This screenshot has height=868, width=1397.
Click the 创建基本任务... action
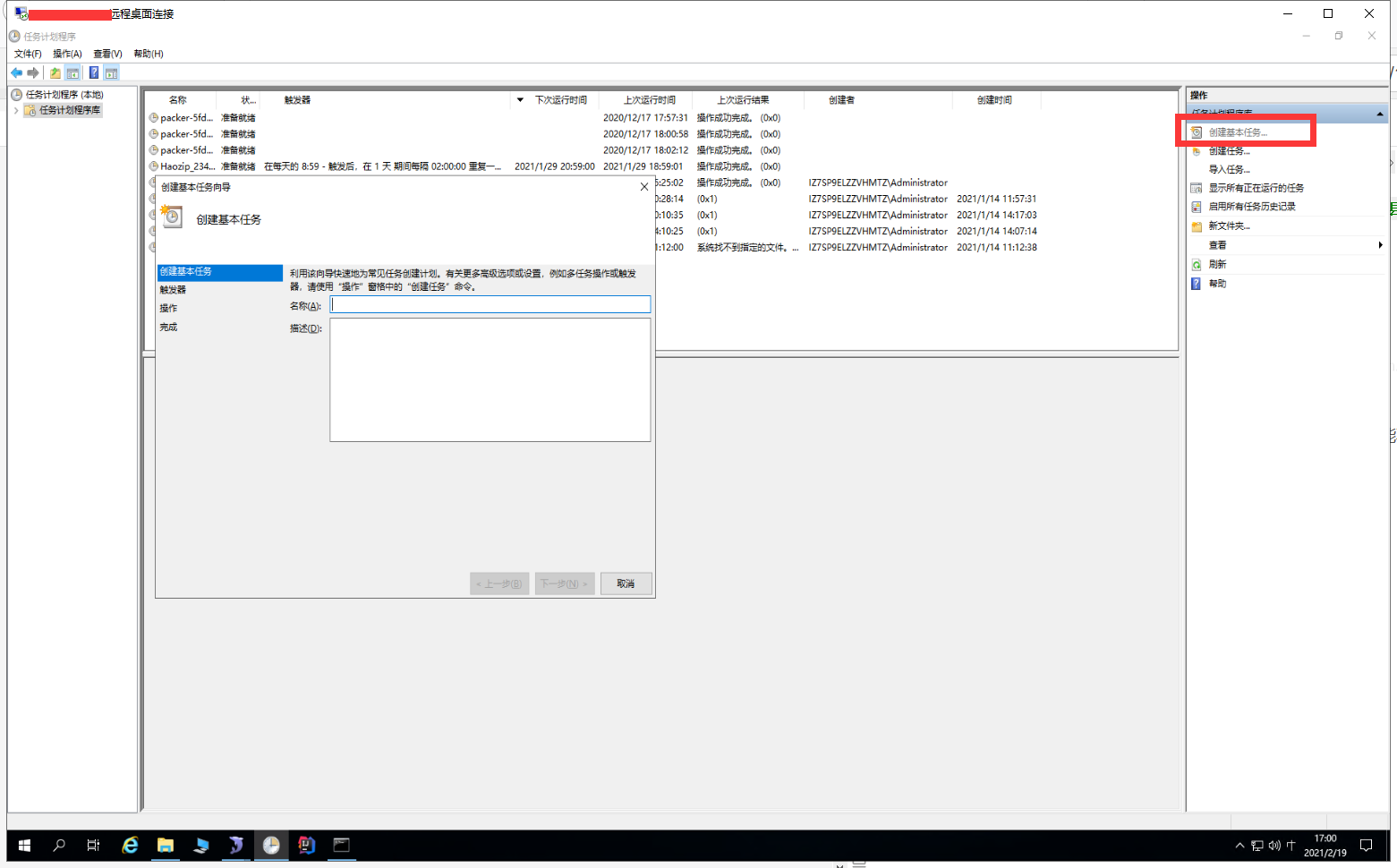tap(1238, 132)
